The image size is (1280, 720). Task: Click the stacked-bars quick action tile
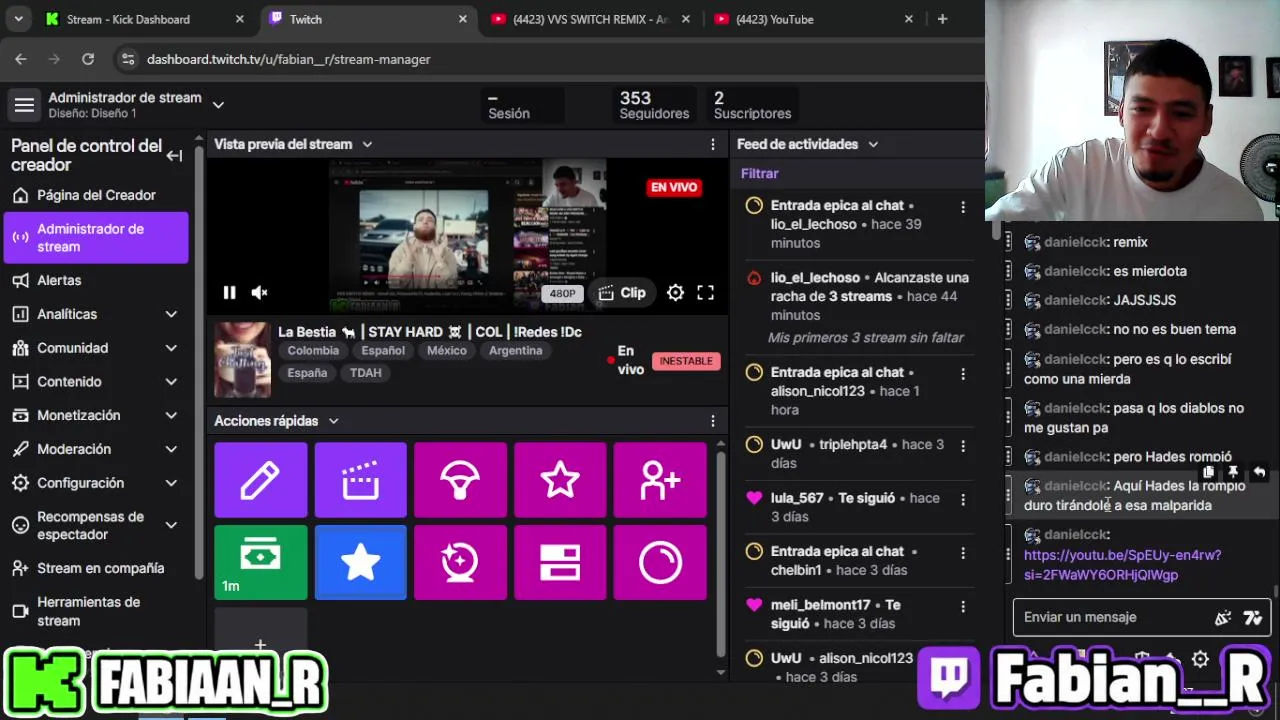[560, 562]
